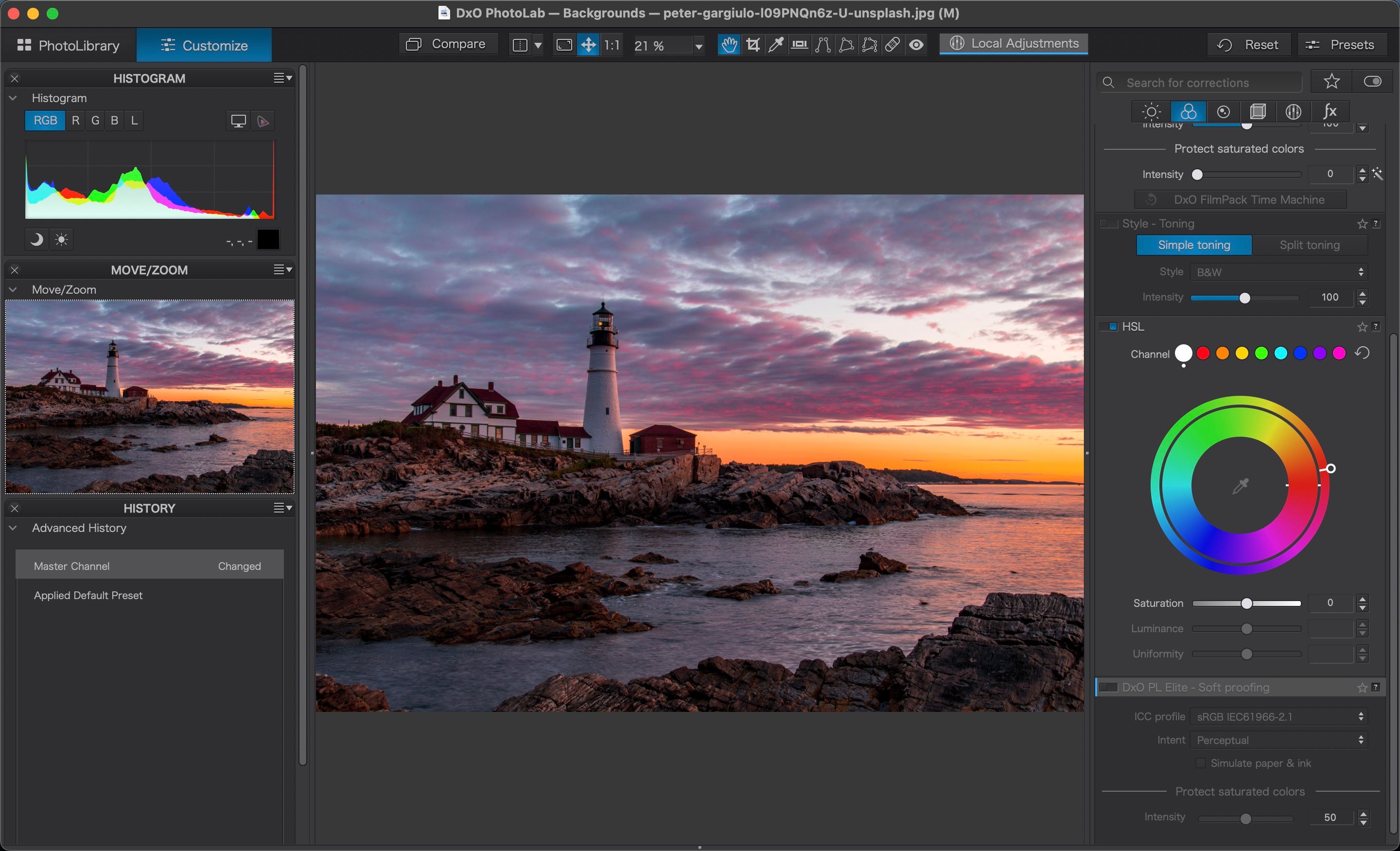The image size is (1400, 851).
Task: Click the Reset button
Action: click(x=1248, y=44)
